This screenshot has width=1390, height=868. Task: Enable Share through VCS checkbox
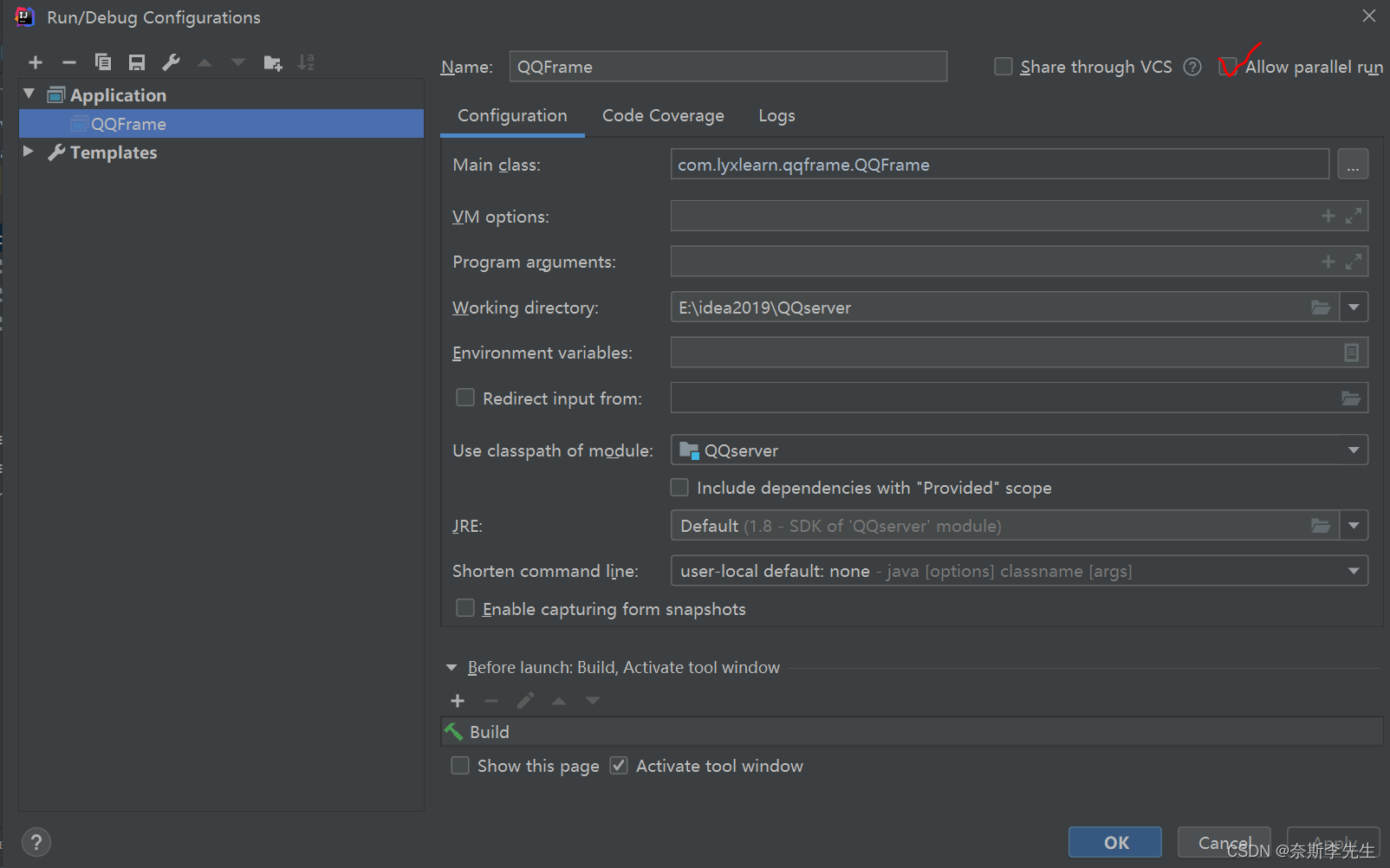pos(1003,67)
